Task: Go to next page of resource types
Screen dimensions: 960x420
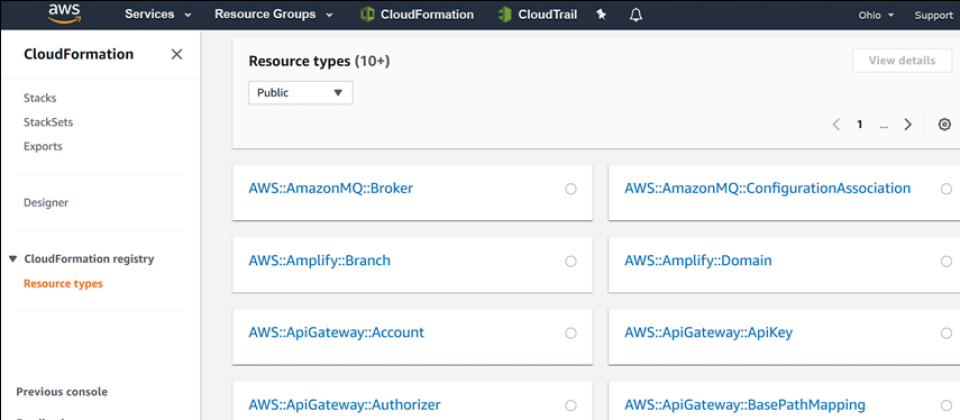Action: (x=908, y=125)
